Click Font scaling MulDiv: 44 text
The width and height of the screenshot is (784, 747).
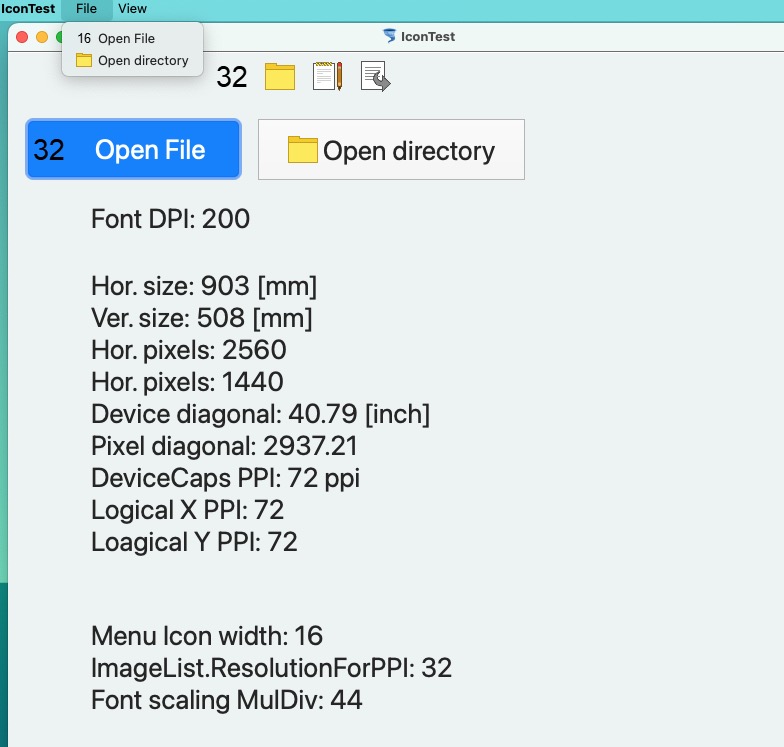click(226, 700)
